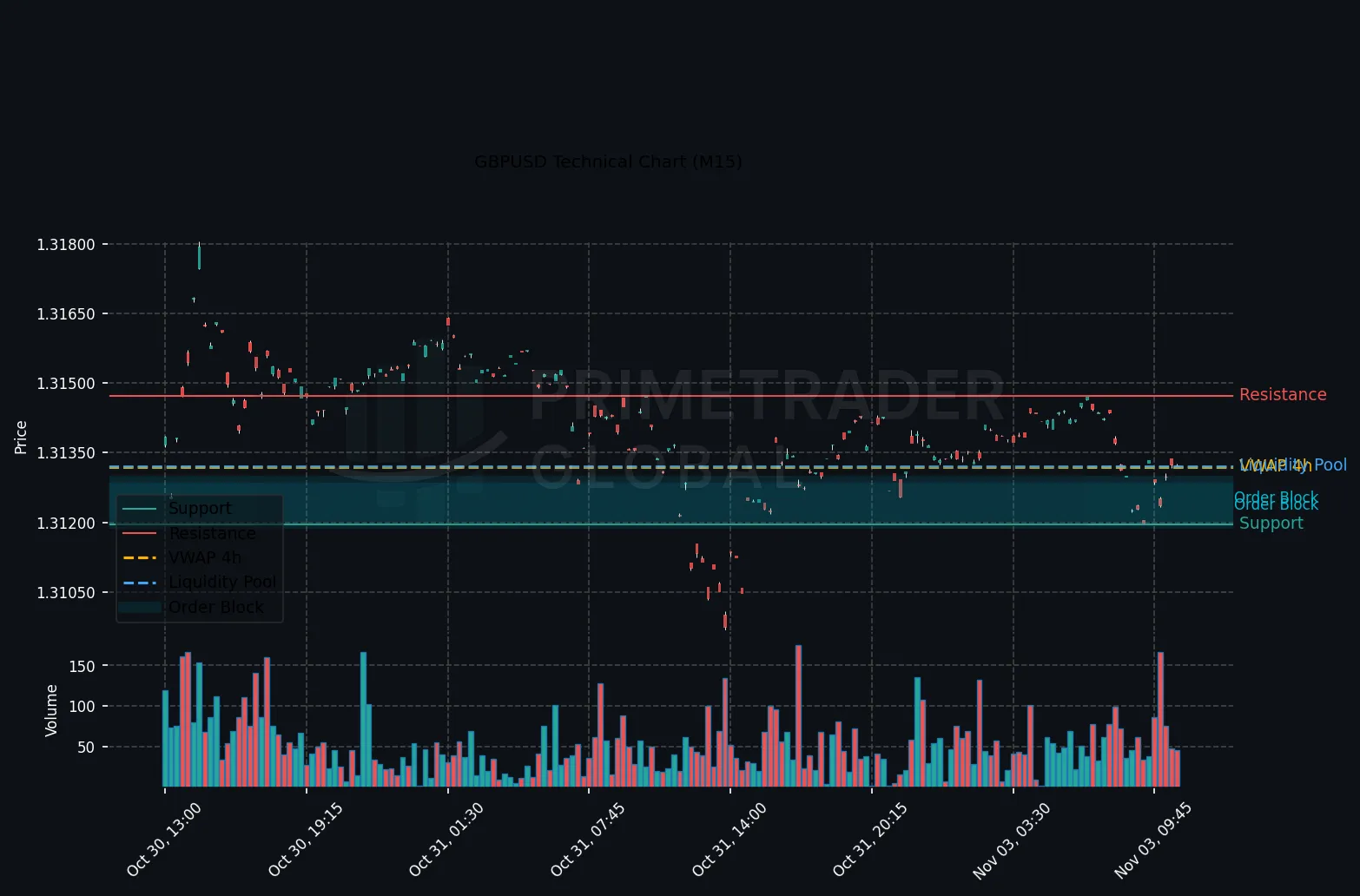This screenshot has height=896, width=1360.
Task: Click the red Resistance label beside the chart
Action: (x=1283, y=395)
